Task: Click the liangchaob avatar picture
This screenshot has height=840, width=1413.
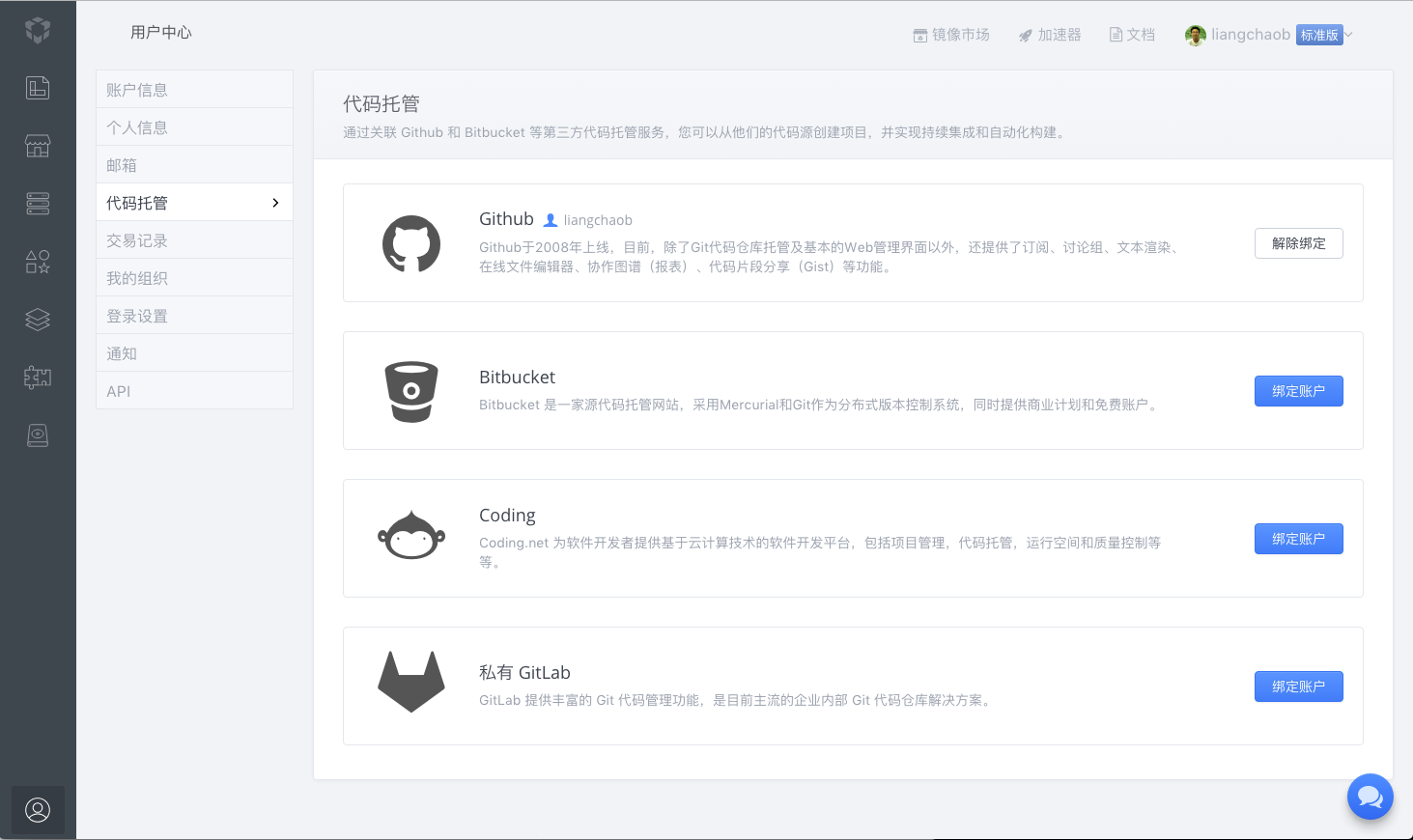Action: click(x=1196, y=35)
